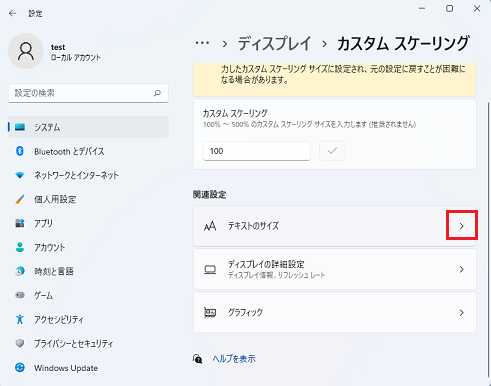Click the Windows Update sync icon
Viewport: 491px width, 386px height.
tap(20, 367)
